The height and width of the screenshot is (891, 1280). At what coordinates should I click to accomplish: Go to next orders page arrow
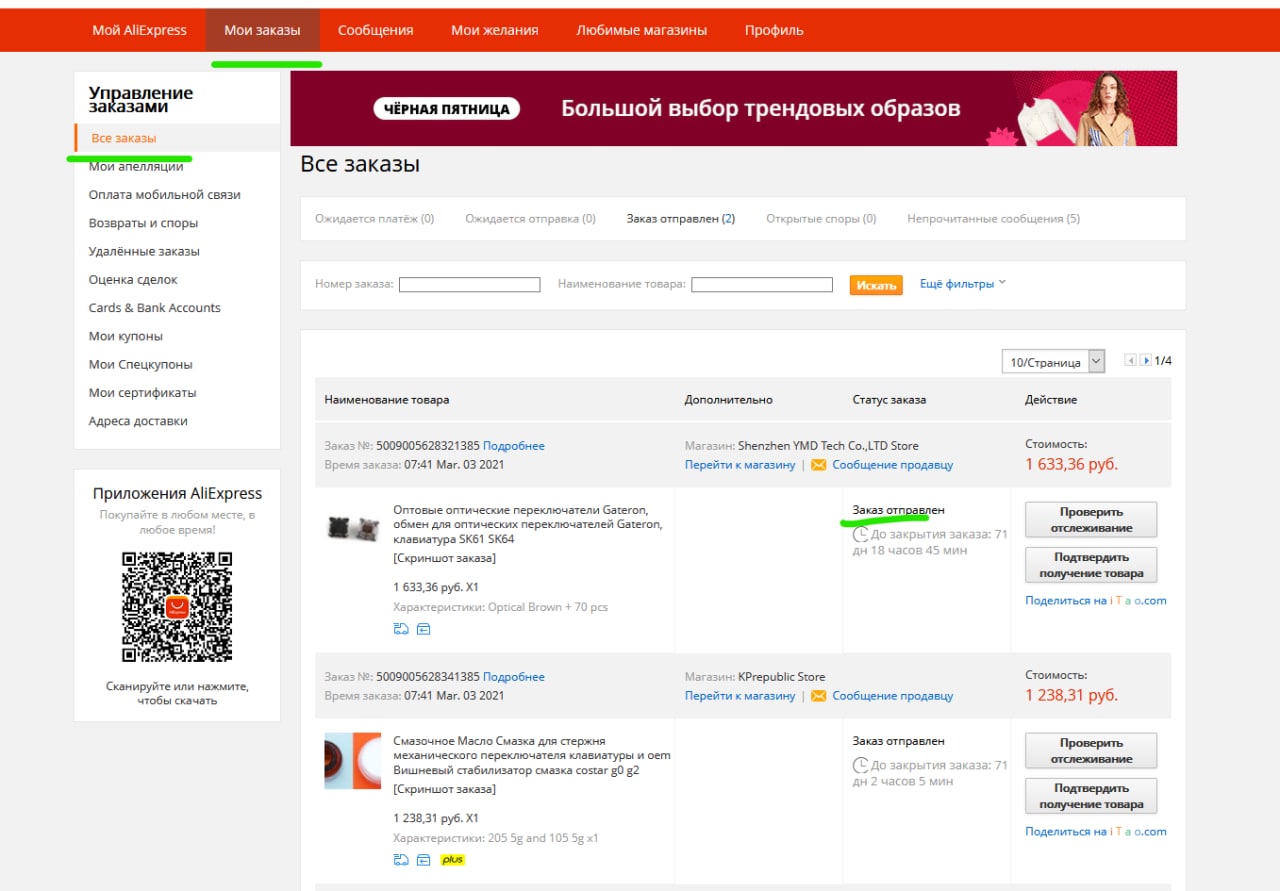[1146, 361]
